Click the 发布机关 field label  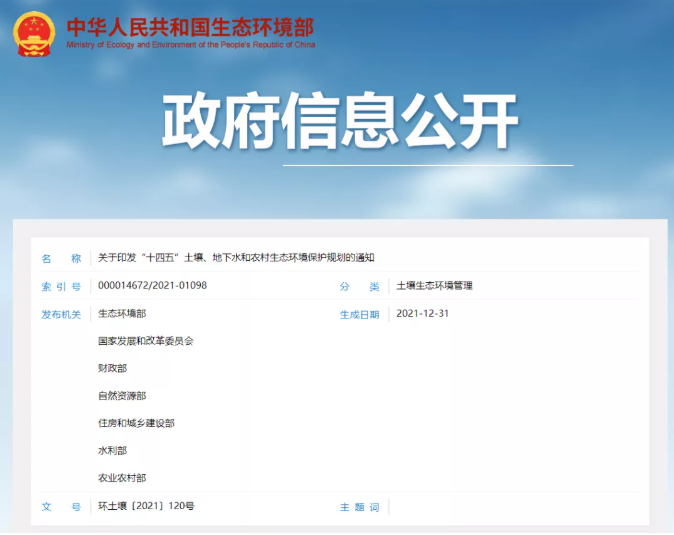61,314
